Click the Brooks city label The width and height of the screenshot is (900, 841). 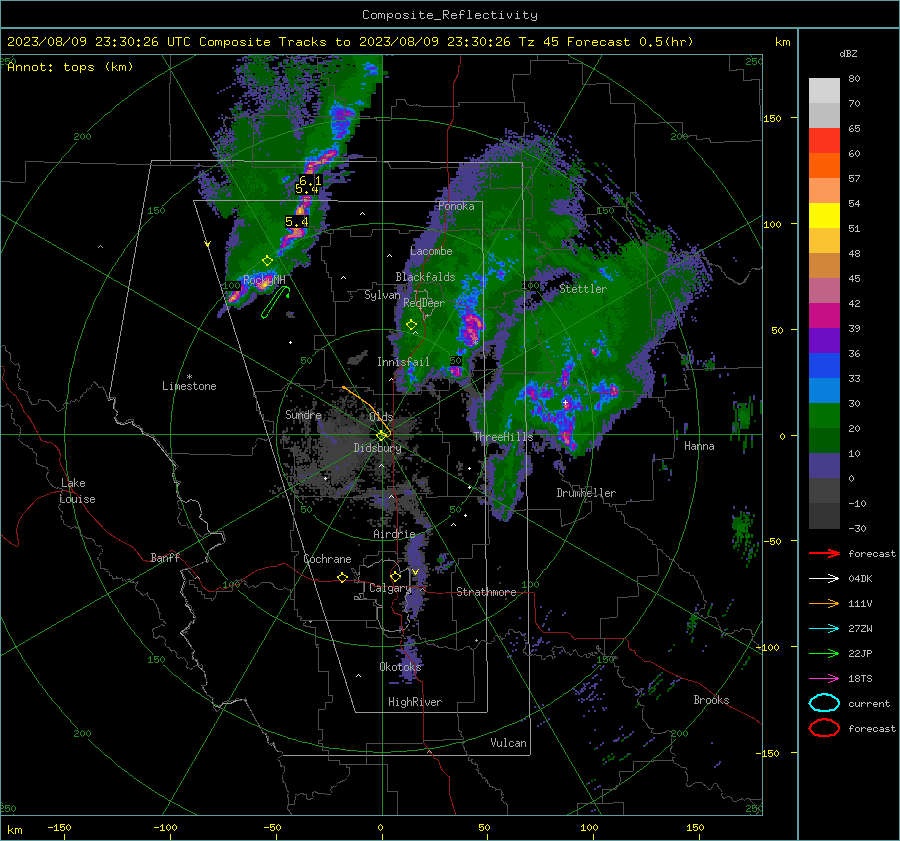(x=711, y=700)
